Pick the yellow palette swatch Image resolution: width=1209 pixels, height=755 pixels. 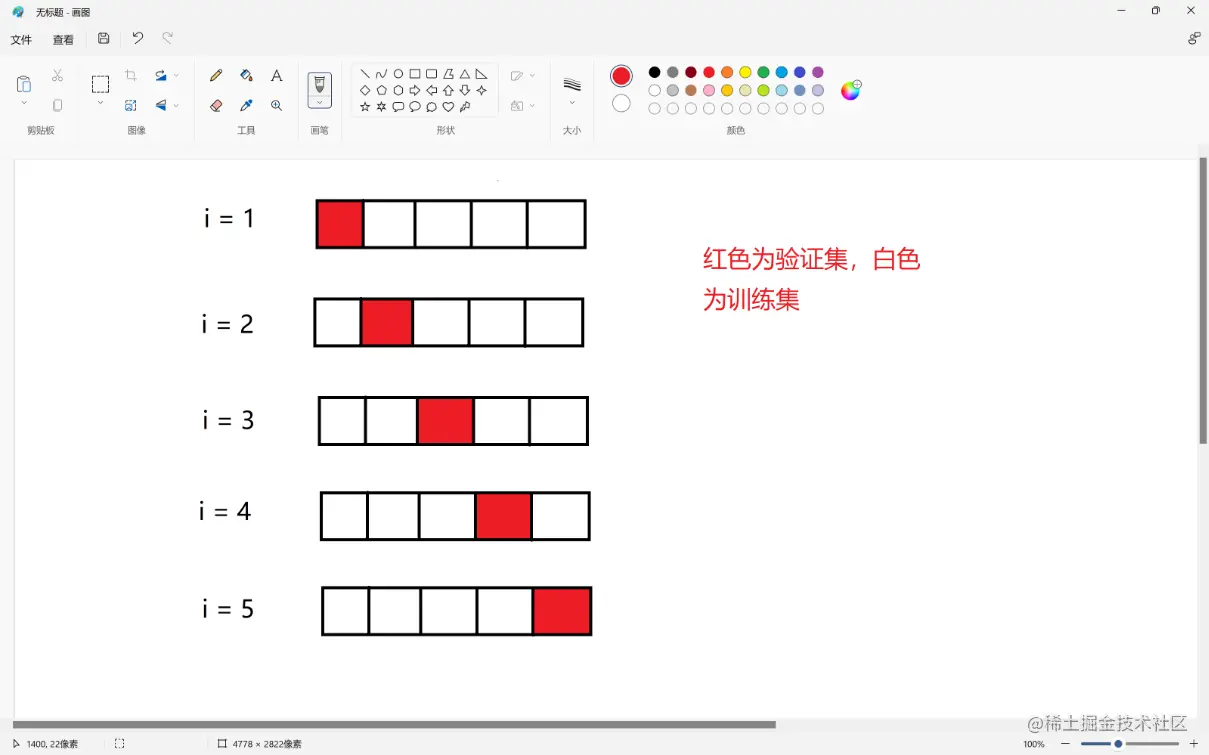click(745, 72)
